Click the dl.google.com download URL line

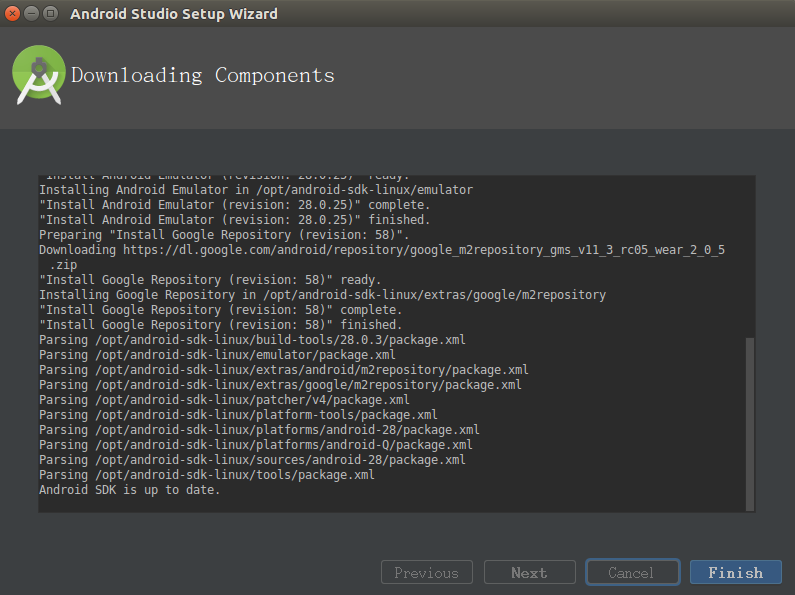coord(382,257)
